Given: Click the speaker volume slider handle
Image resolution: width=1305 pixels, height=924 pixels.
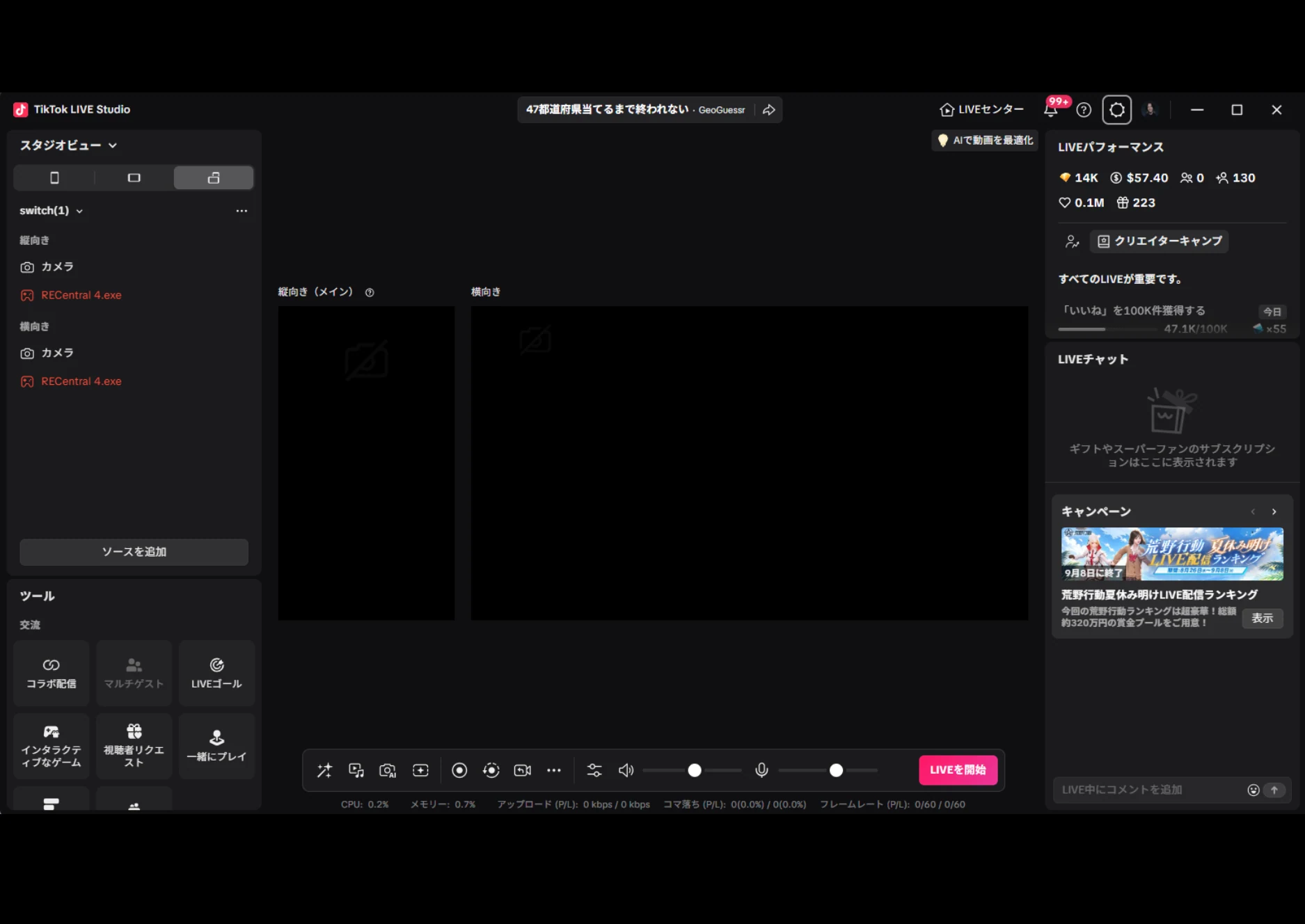Looking at the screenshot, I should (695, 770).
